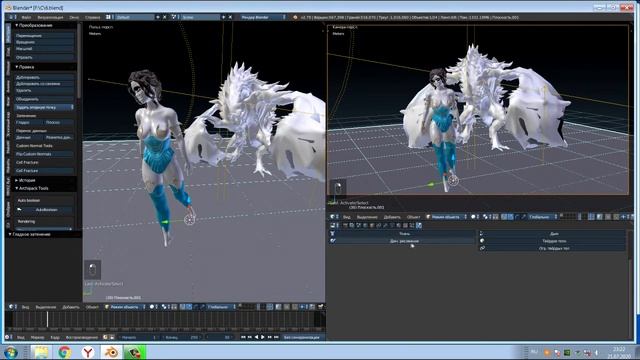
Task: Open the Визуализация menu
Action: coord(50,17)
